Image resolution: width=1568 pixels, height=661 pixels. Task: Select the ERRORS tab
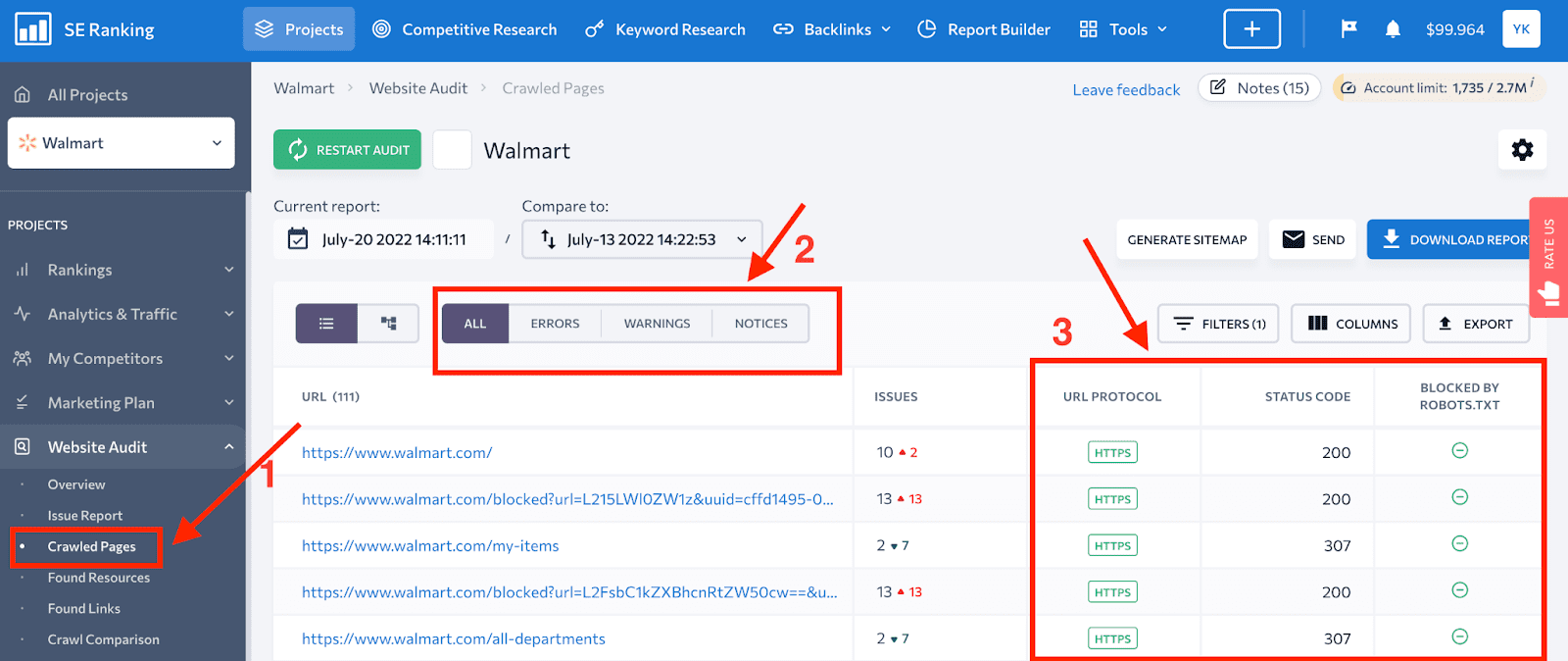pos(555,324)
